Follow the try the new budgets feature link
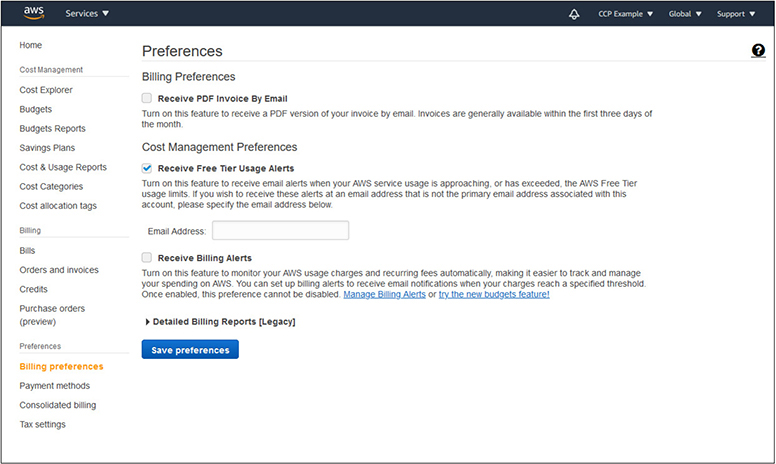Image resolution: width=776 pixels, height=464 pixels. click(494, 295)
